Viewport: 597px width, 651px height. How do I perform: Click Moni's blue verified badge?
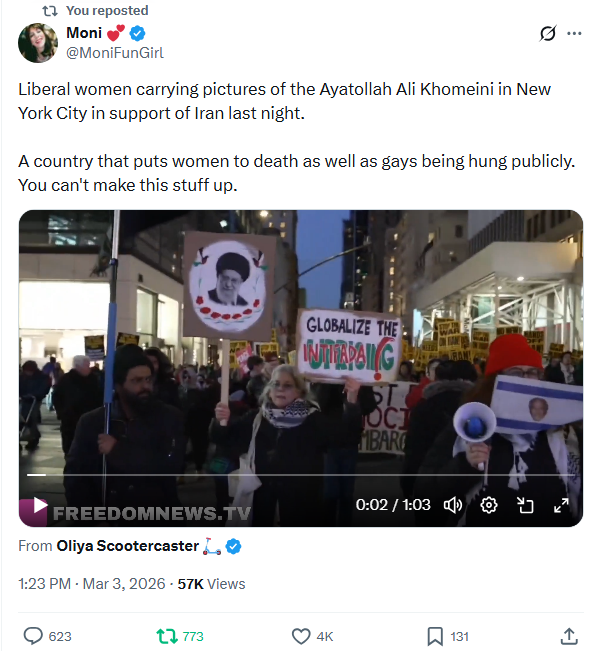pos(137,33)
